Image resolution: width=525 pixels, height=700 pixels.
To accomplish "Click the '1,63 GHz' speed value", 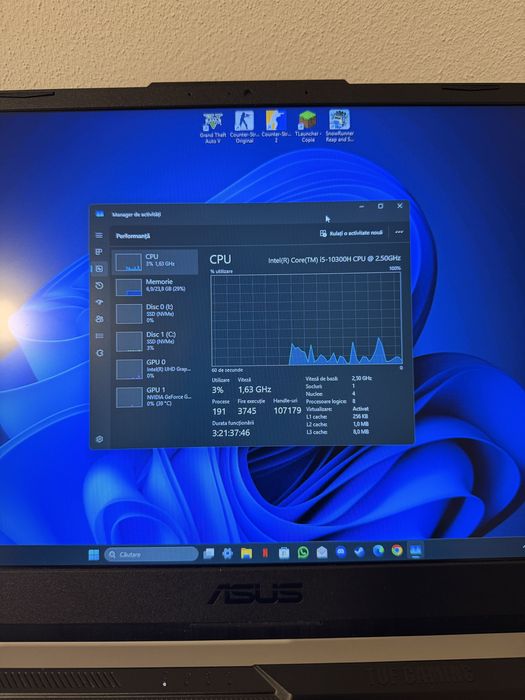I will [x=254, y=389].
